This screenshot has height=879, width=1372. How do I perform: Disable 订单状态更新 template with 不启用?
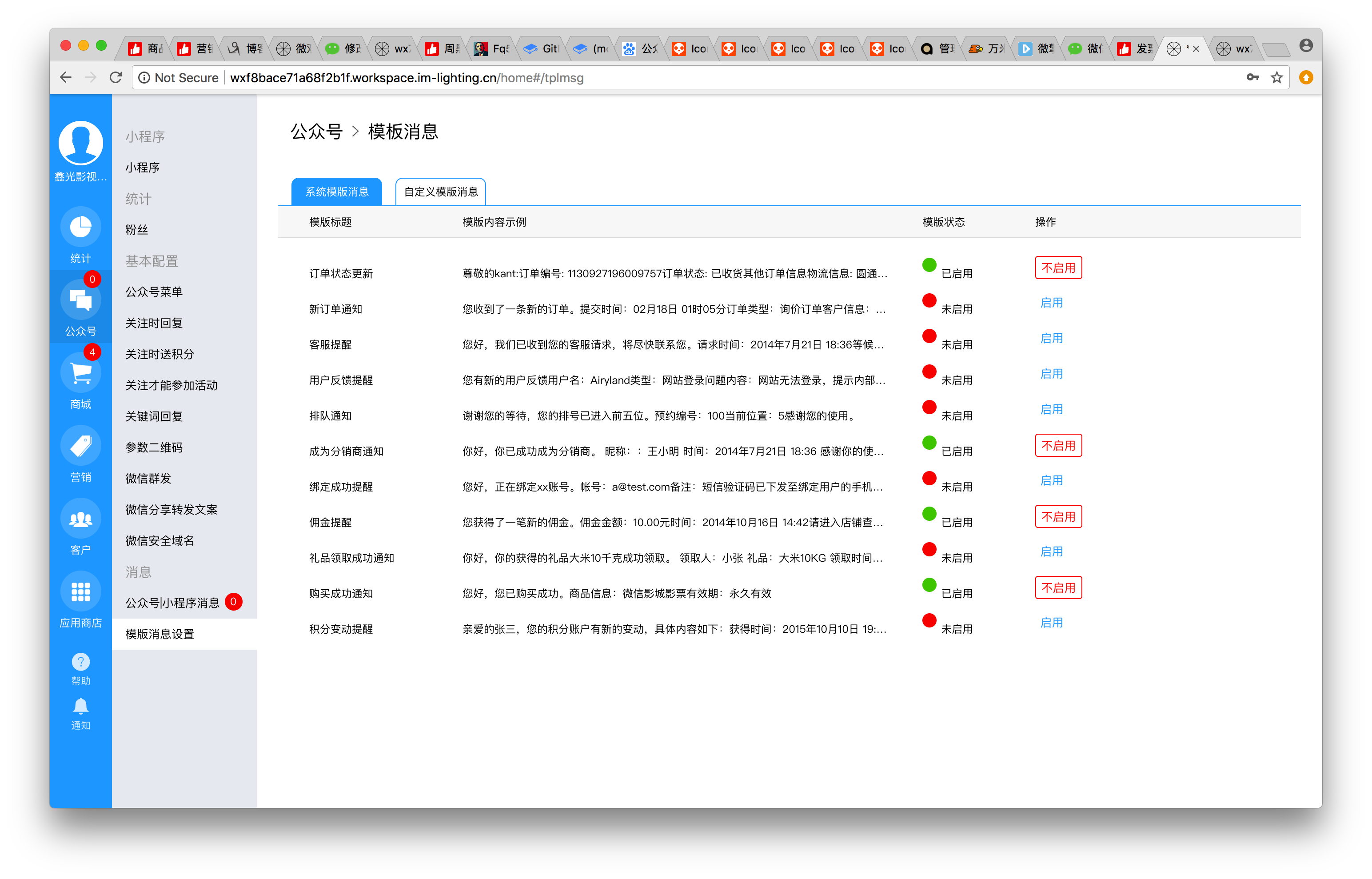(x=1058, y=268)
